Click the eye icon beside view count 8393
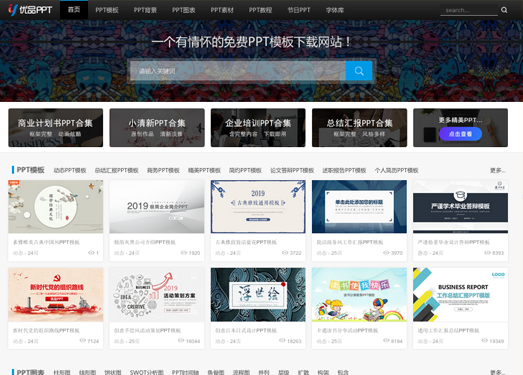This screenshot has height=375, width=523. (x=487, y=253)
